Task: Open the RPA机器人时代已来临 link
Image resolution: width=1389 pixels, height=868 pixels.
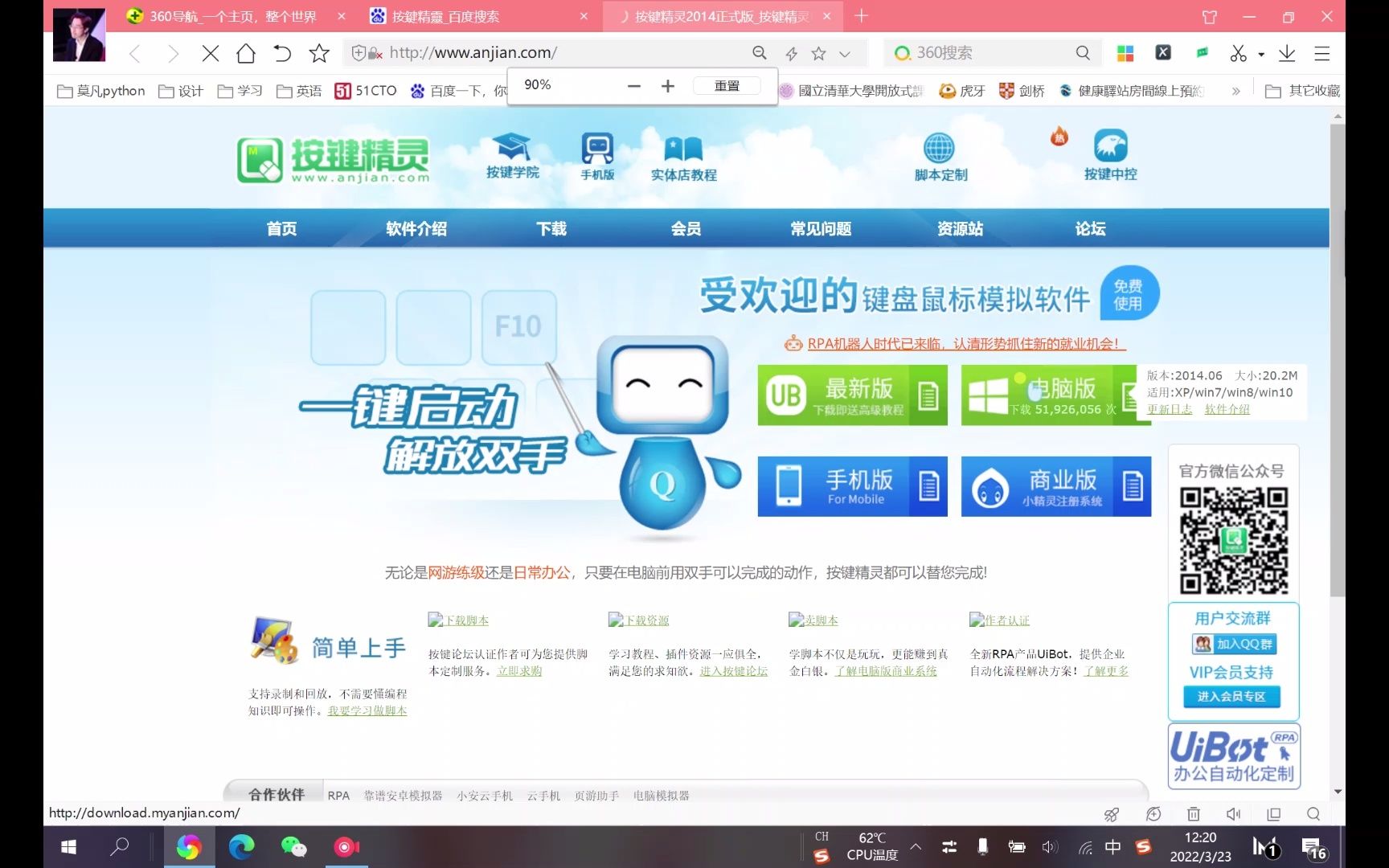Action: point(966,344)
